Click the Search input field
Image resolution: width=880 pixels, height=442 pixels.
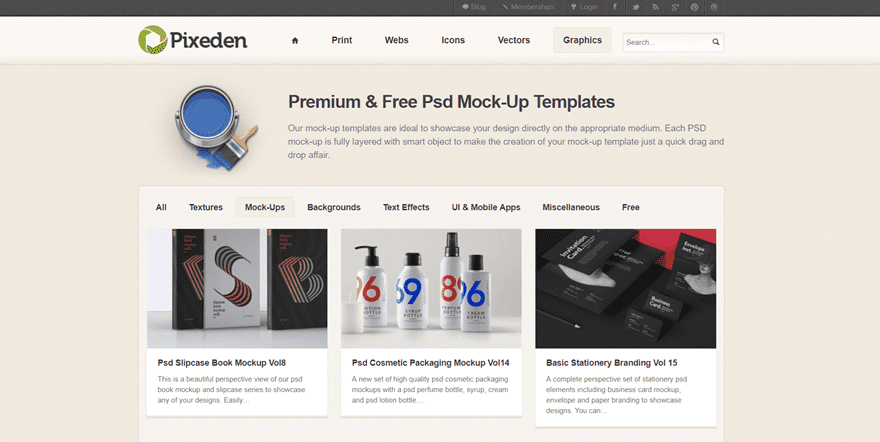[667, 42]
